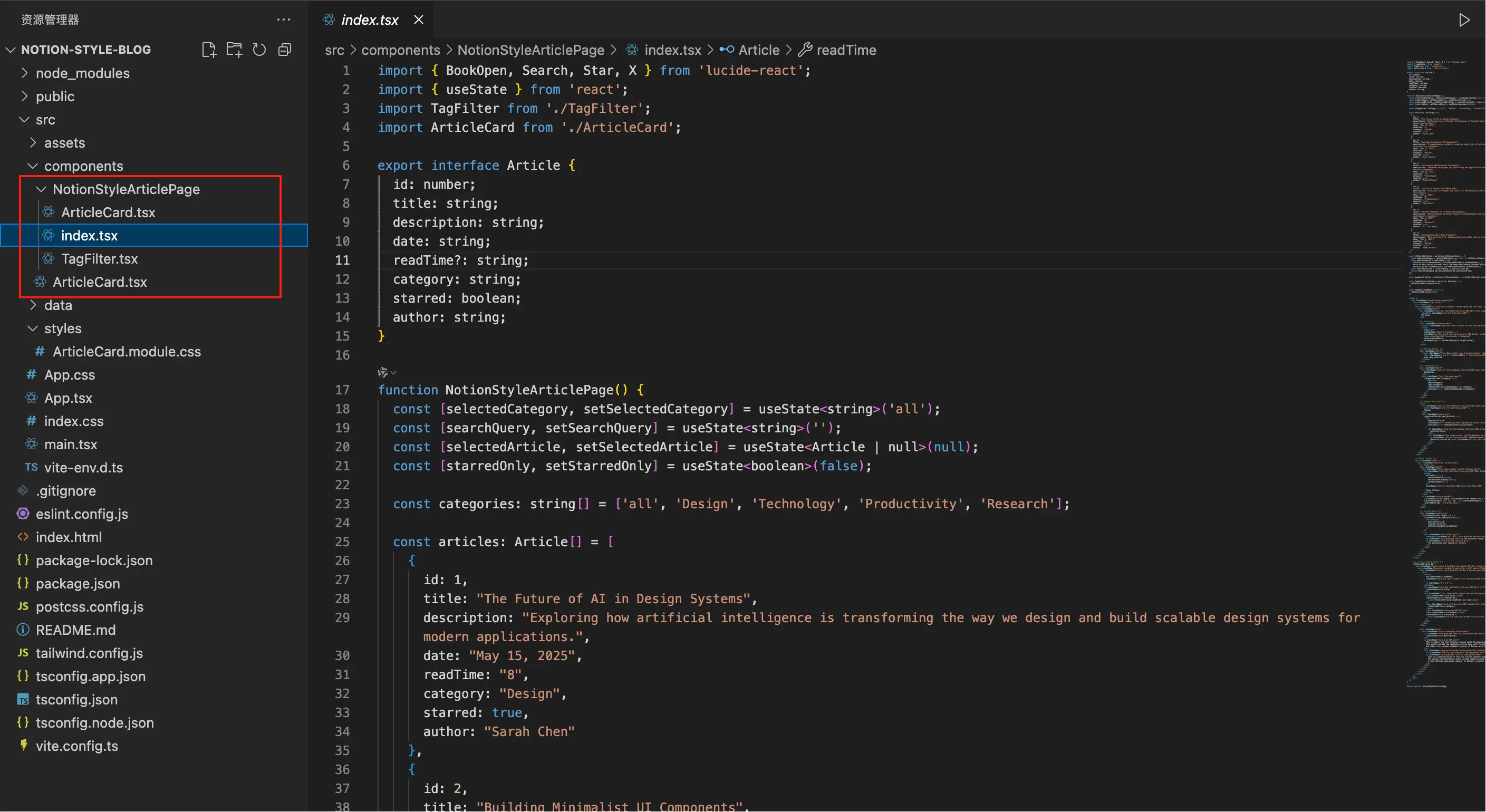1486x812 pixels.
Task: Open package.json file
Action: coord(78,584)
